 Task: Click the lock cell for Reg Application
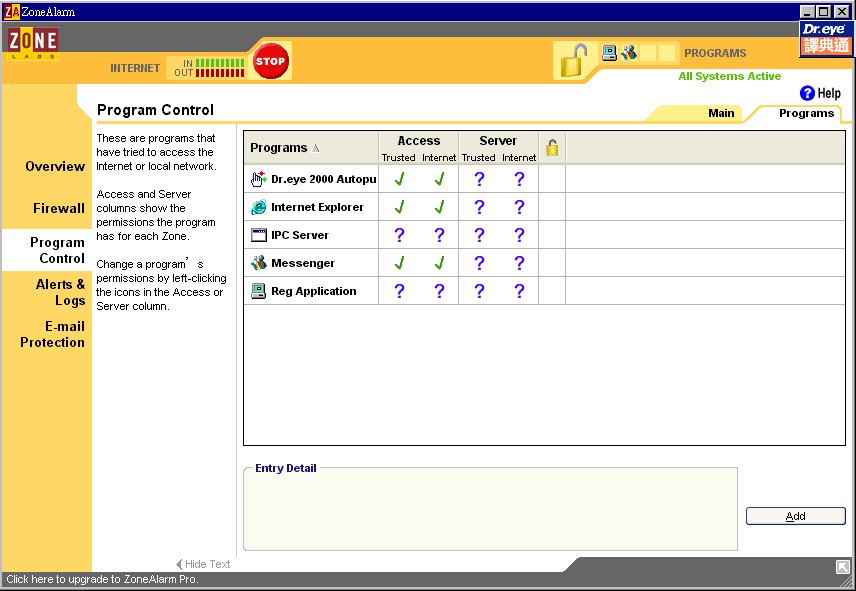point(552,291)
